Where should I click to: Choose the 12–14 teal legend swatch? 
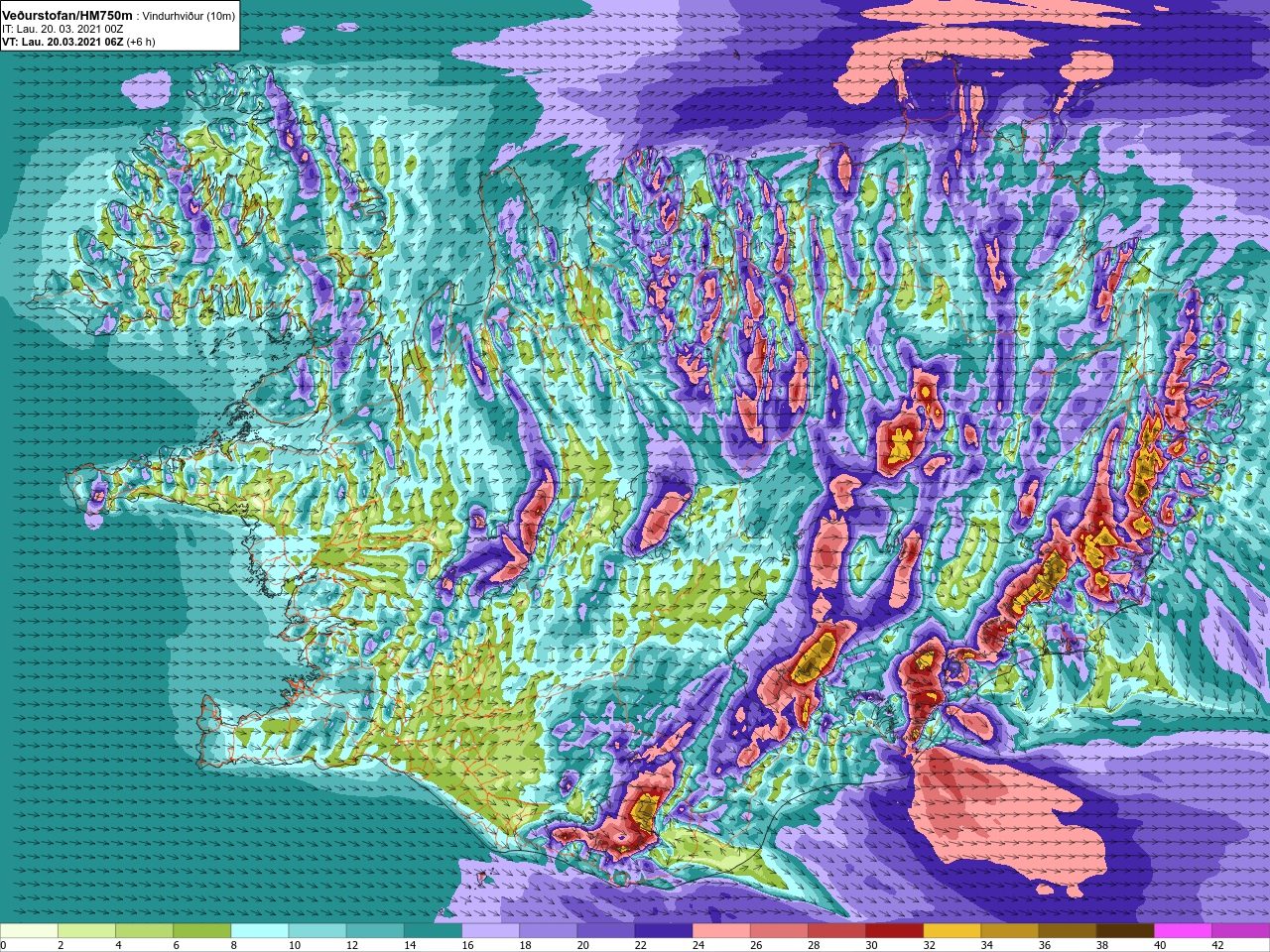click(x=375, y=931)
